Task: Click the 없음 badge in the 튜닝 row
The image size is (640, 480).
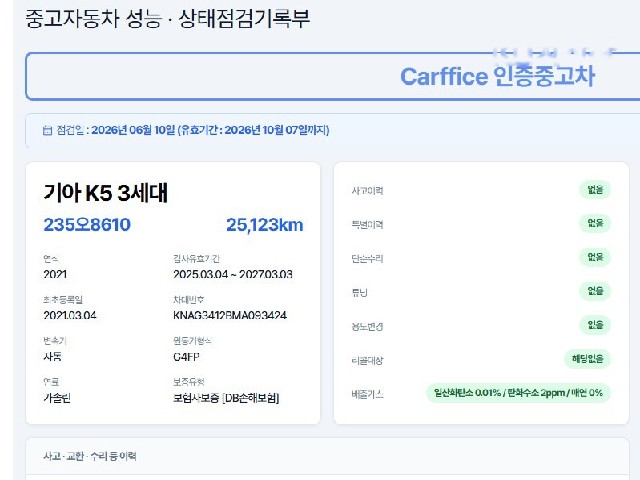Action: click(595, 291)
